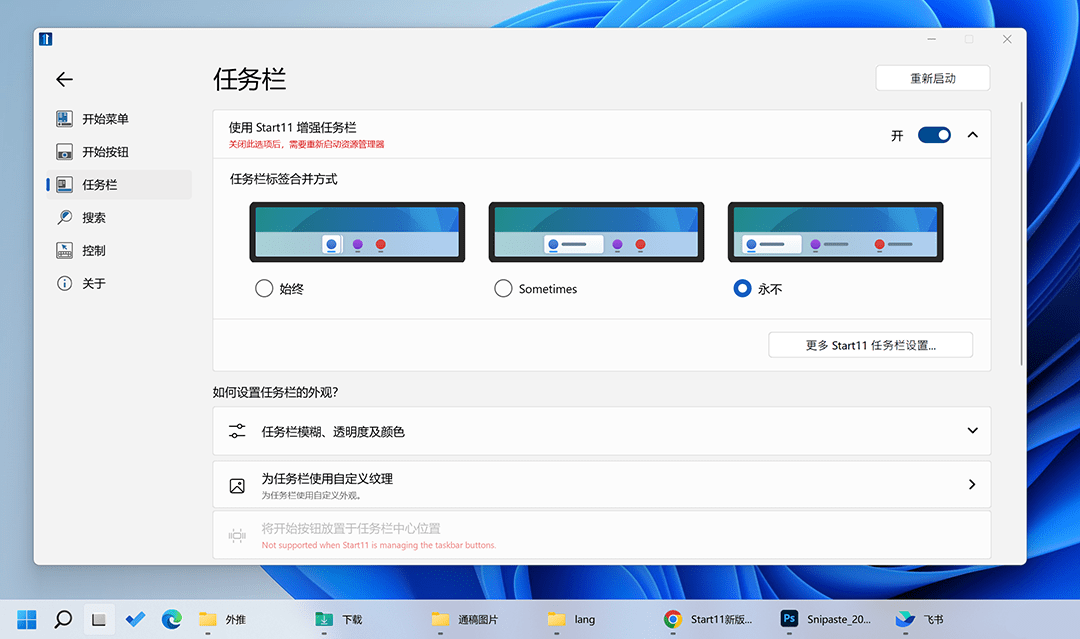Click the 开始菜单 sidebar icon
This screenshot has height=639, width=1080.
64,119
